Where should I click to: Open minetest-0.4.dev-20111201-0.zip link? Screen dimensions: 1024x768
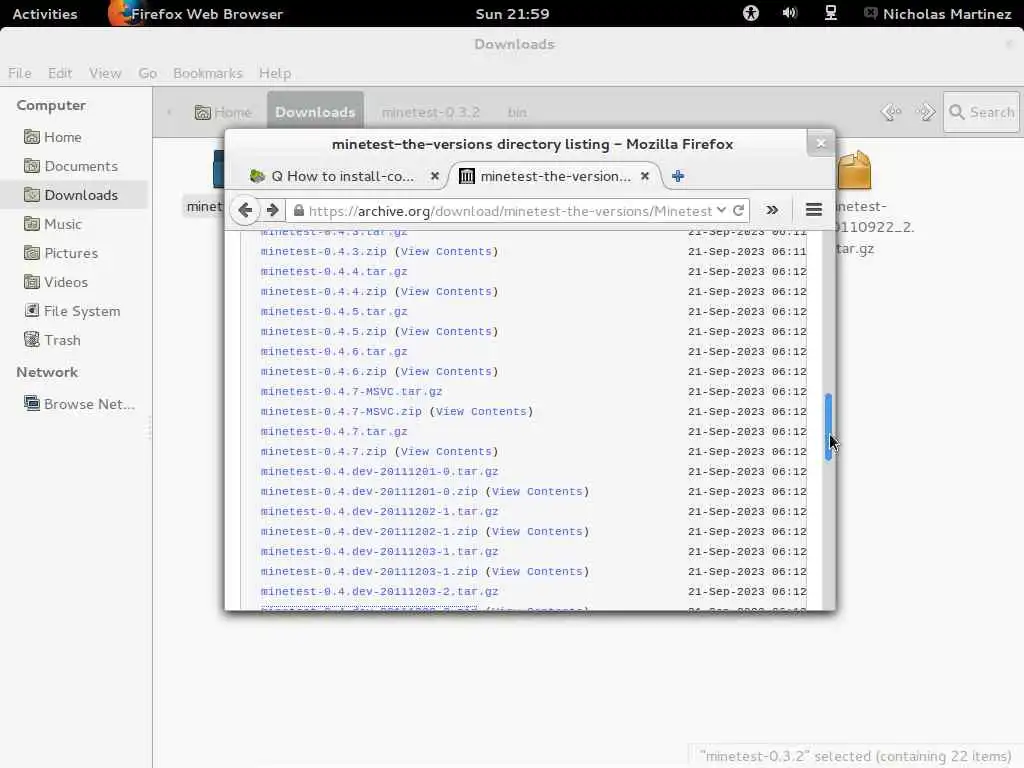(x=369, y=492)
